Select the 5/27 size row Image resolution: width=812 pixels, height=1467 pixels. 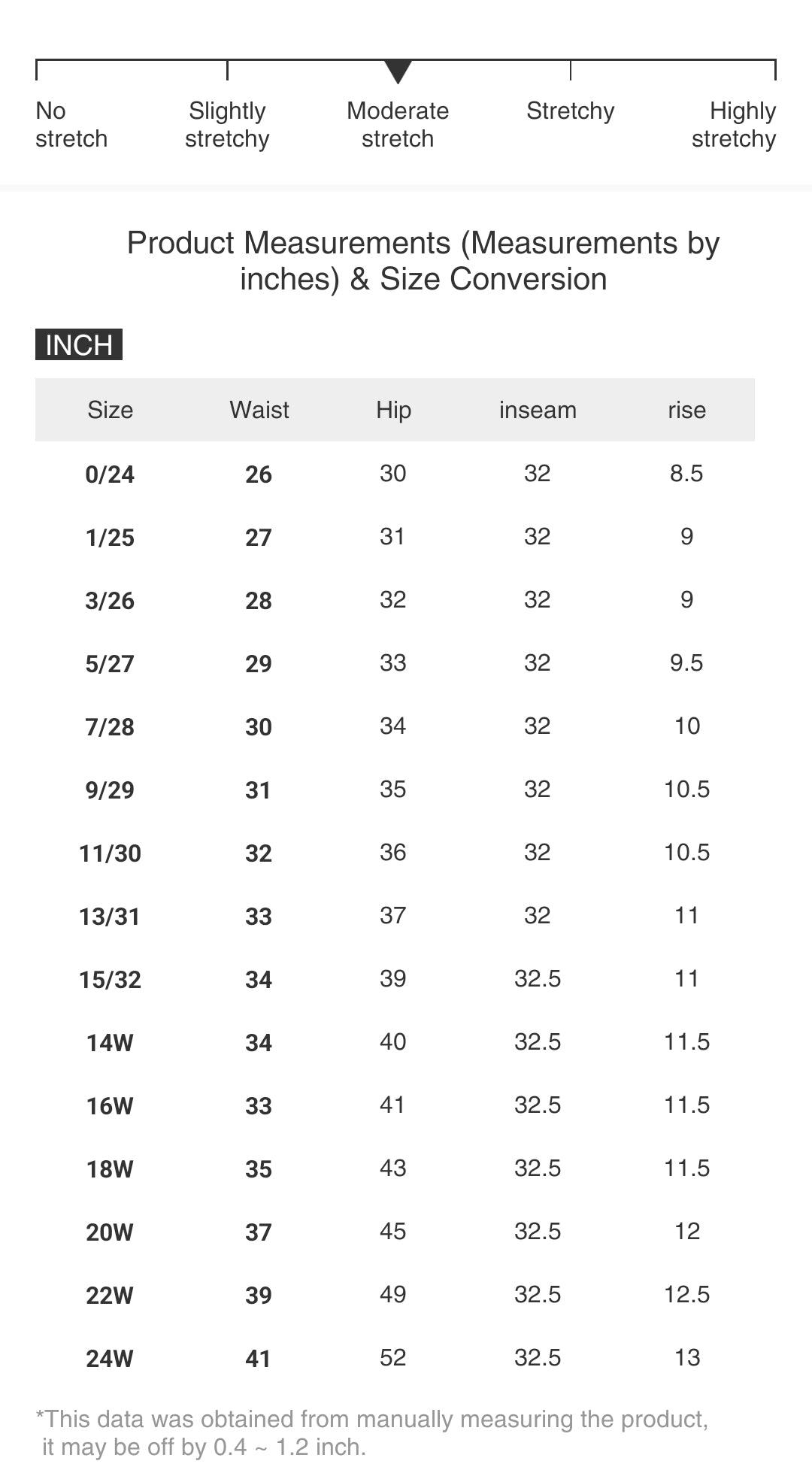(x=110, y=664)
